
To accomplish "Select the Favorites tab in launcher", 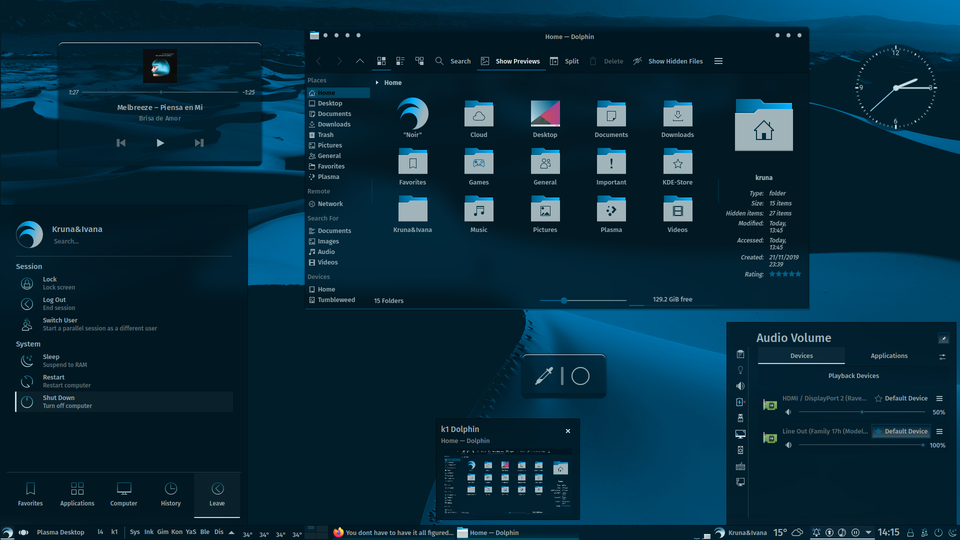I will coord(31,493).
